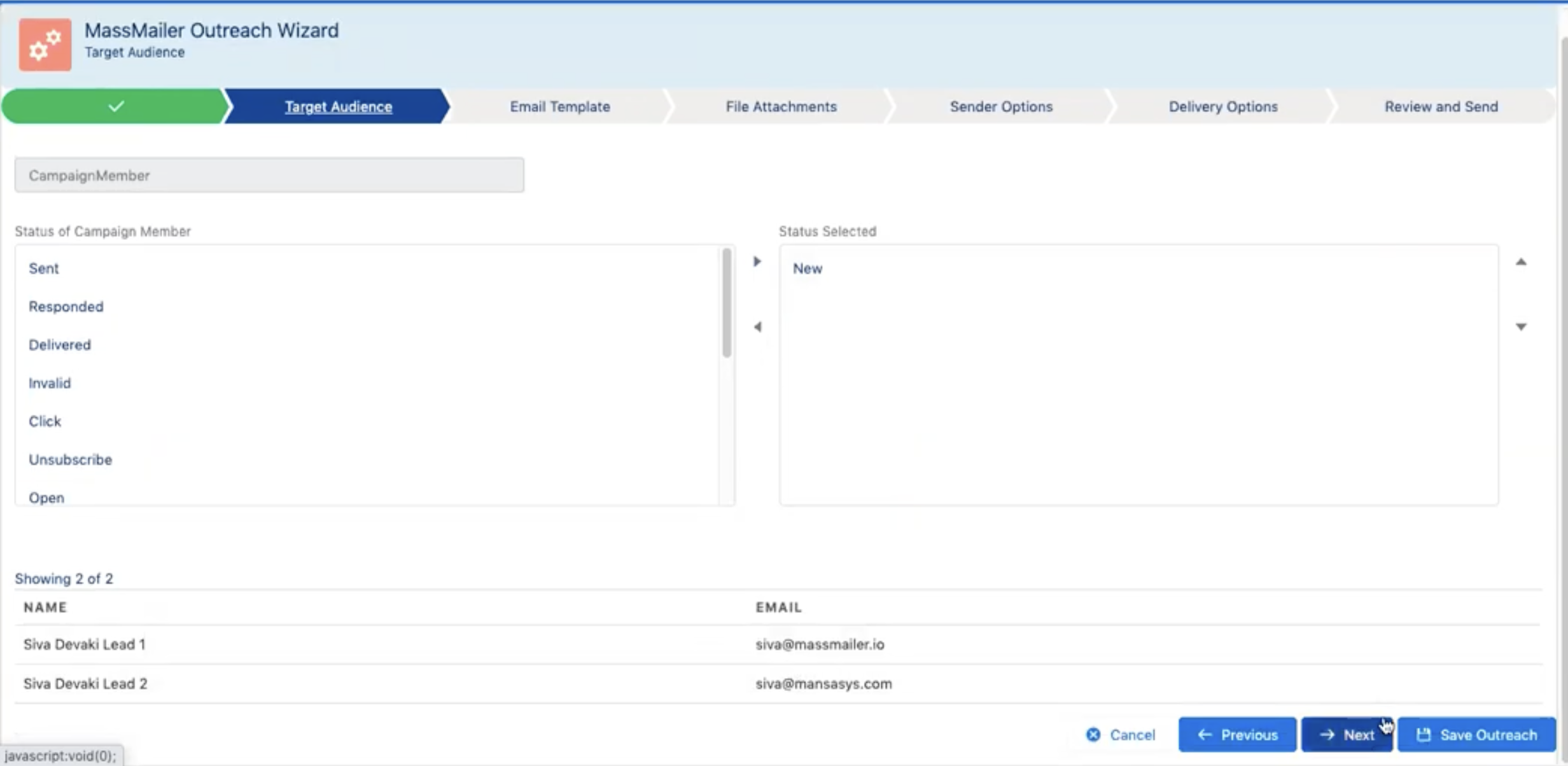The height and width of the screenshot is (766, 1568).
Task: Go to the Delivery Options step
Action: point(1222,106)
